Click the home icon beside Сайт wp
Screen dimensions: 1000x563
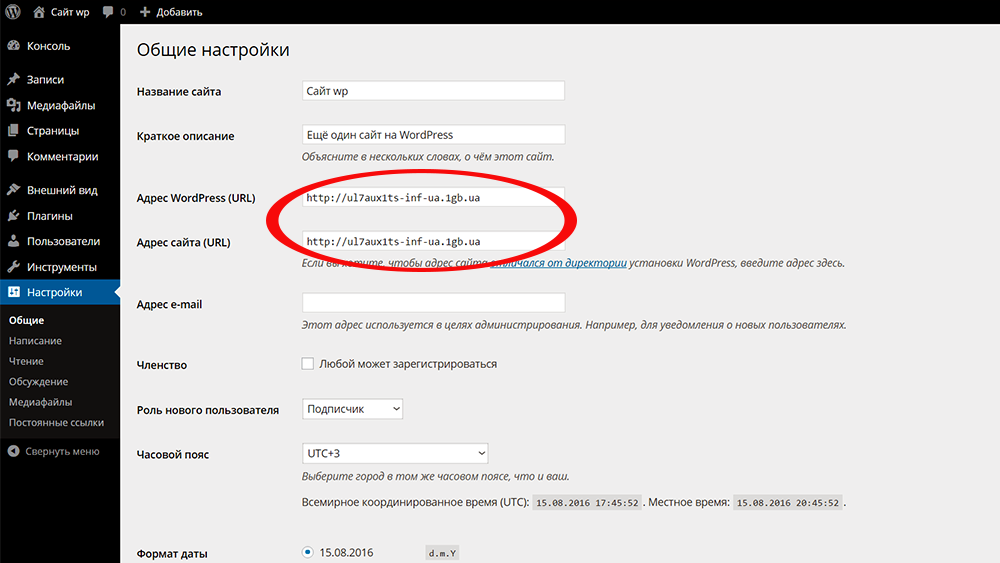point(39,11)
